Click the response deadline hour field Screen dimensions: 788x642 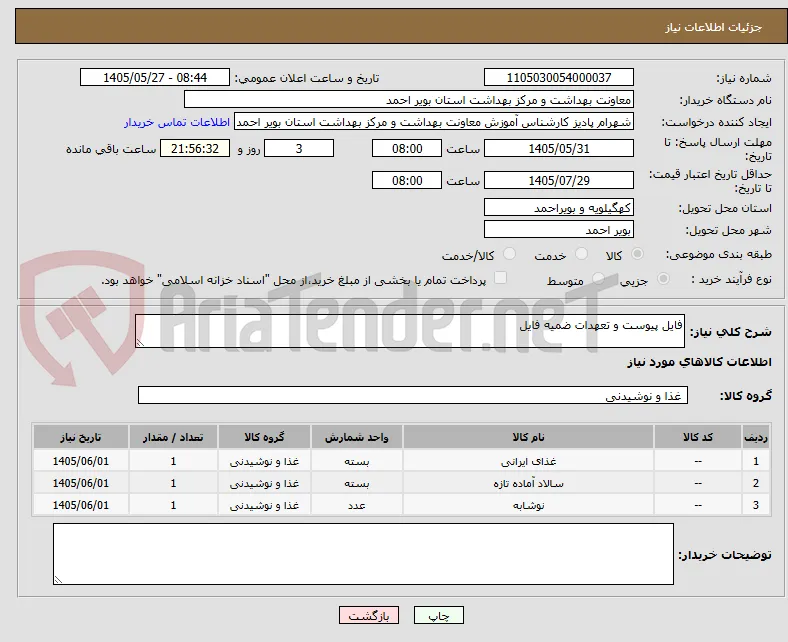tap(407, 148)
